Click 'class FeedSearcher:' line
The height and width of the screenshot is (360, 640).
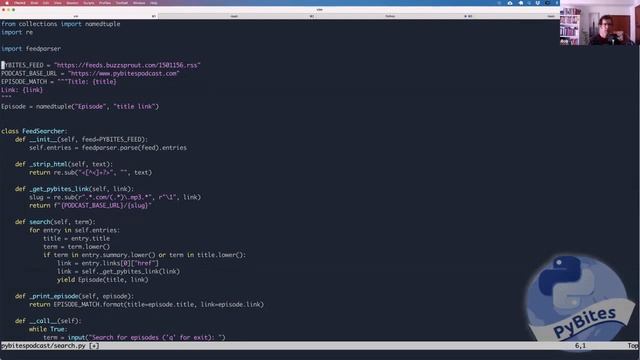coord(34,131)
